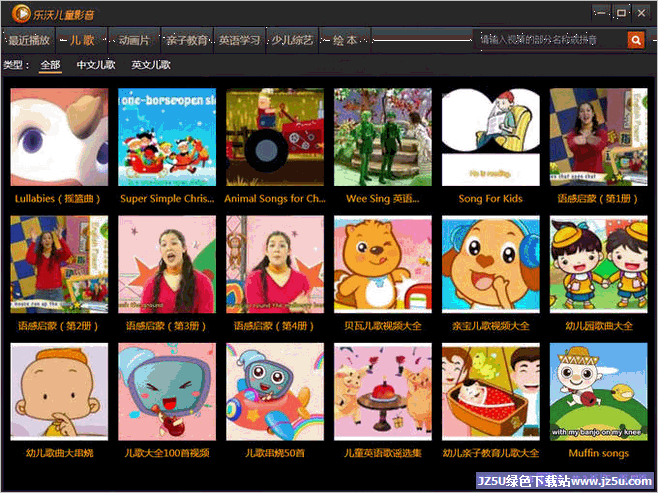Open 幼儿歌曲大串烧 baby thumbnail
658x493 pixels.
click(59, 392)
